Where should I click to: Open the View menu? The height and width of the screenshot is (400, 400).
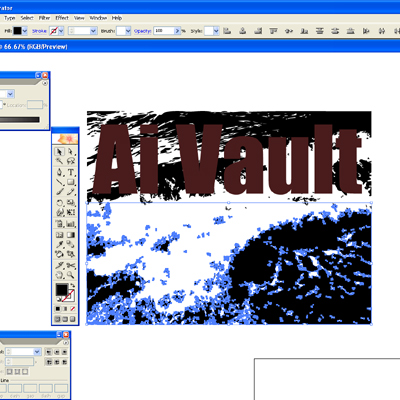pyautogui.click(x=79, y=18)
